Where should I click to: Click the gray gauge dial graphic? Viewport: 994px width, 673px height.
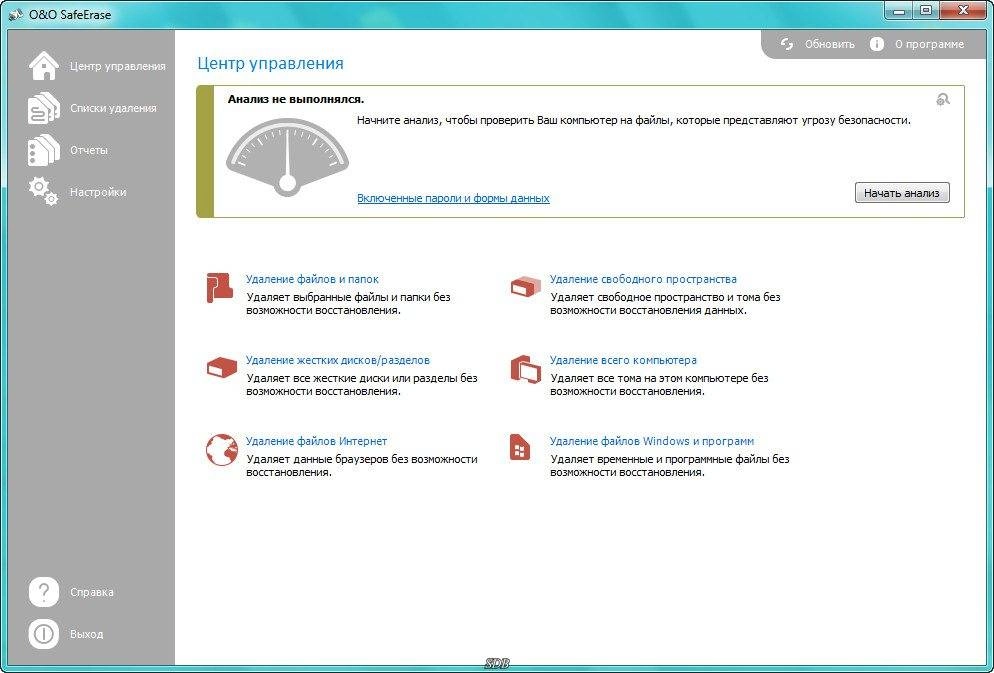tap(287, 157)
